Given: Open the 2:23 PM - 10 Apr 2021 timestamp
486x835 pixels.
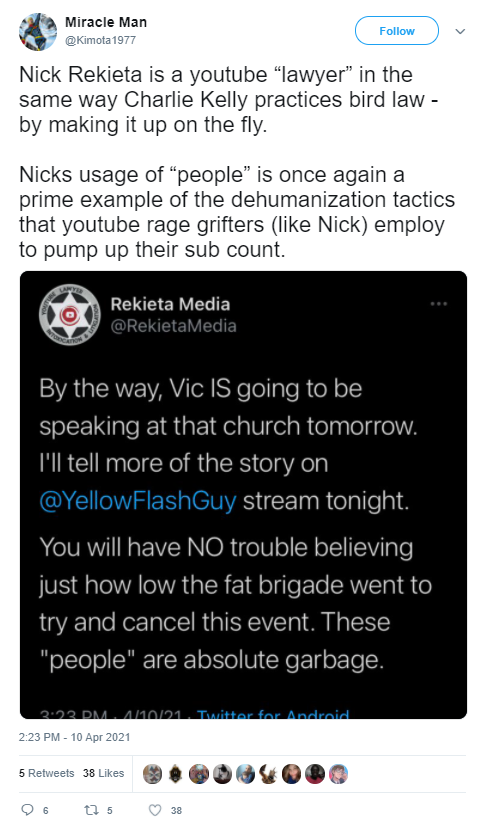Looking at the screenshot, I should coord(75,738).
